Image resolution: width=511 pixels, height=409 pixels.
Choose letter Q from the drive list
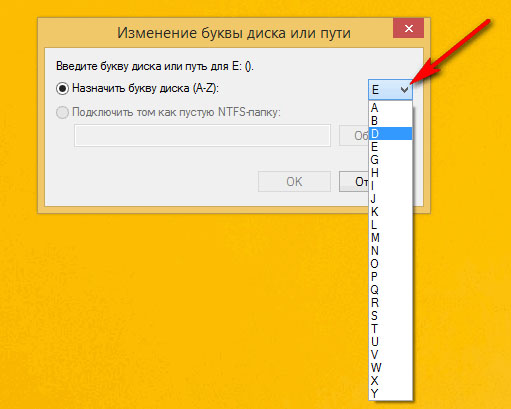pyautogui.click(x=390, y=290)
